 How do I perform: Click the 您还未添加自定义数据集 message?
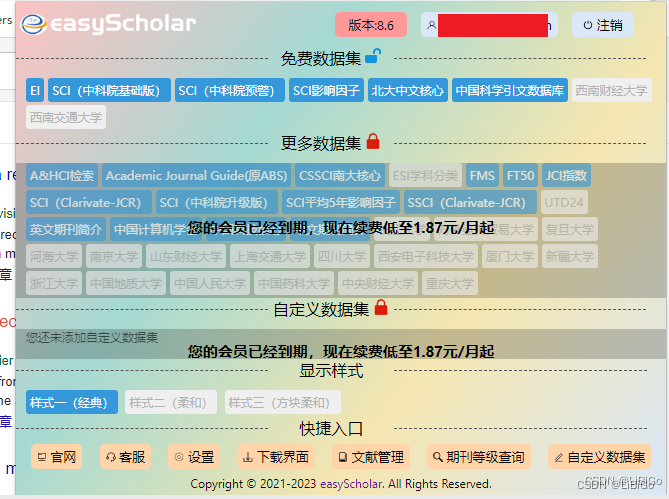pyautogui.click(x=91, y=337)
